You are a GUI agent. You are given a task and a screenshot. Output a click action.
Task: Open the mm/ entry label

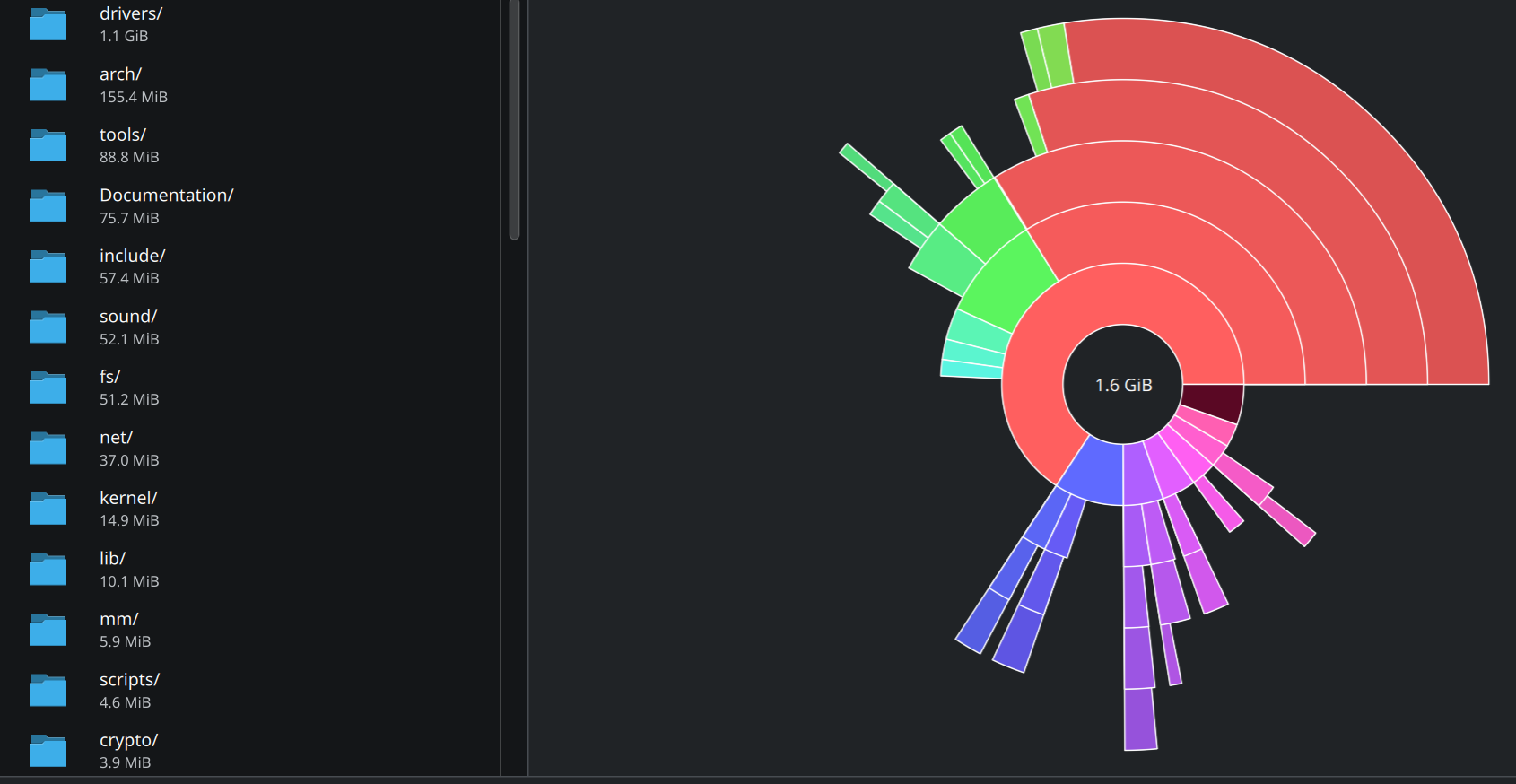point(118,619)
